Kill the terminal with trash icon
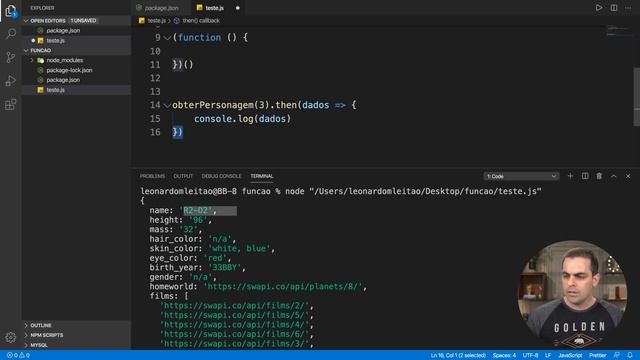 [599, 176]
